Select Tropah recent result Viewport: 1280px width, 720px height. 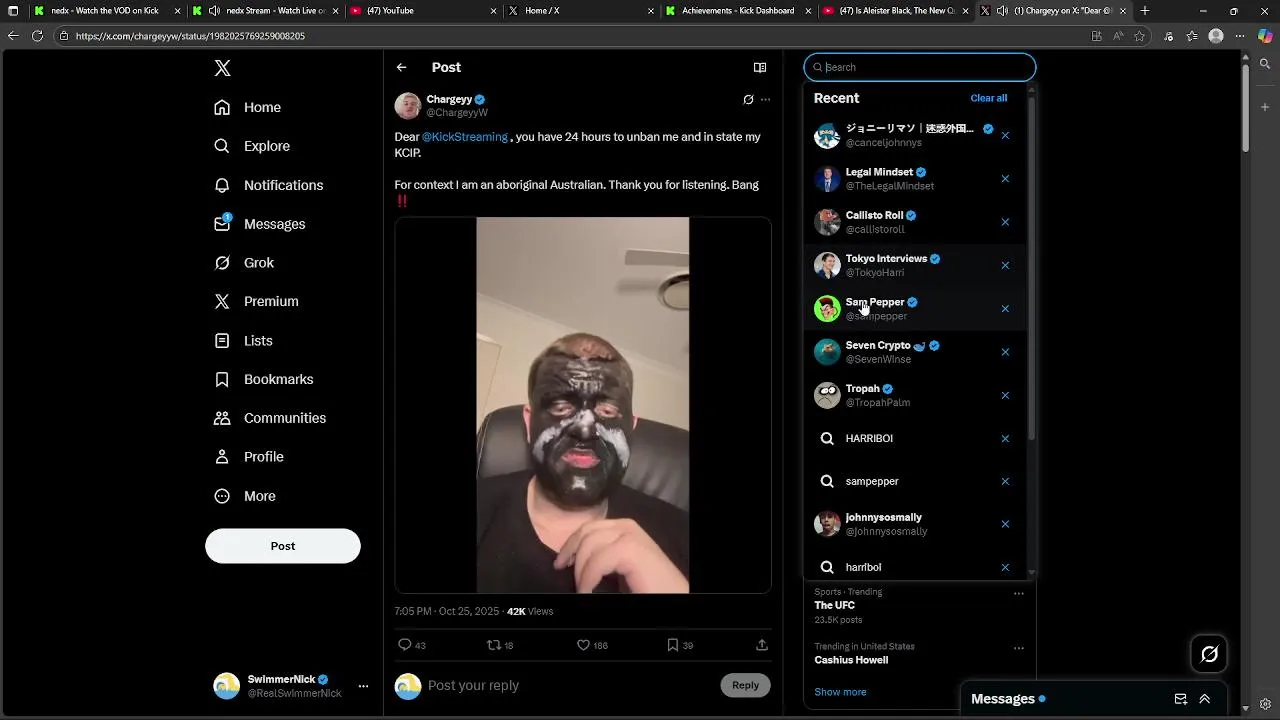915,395
